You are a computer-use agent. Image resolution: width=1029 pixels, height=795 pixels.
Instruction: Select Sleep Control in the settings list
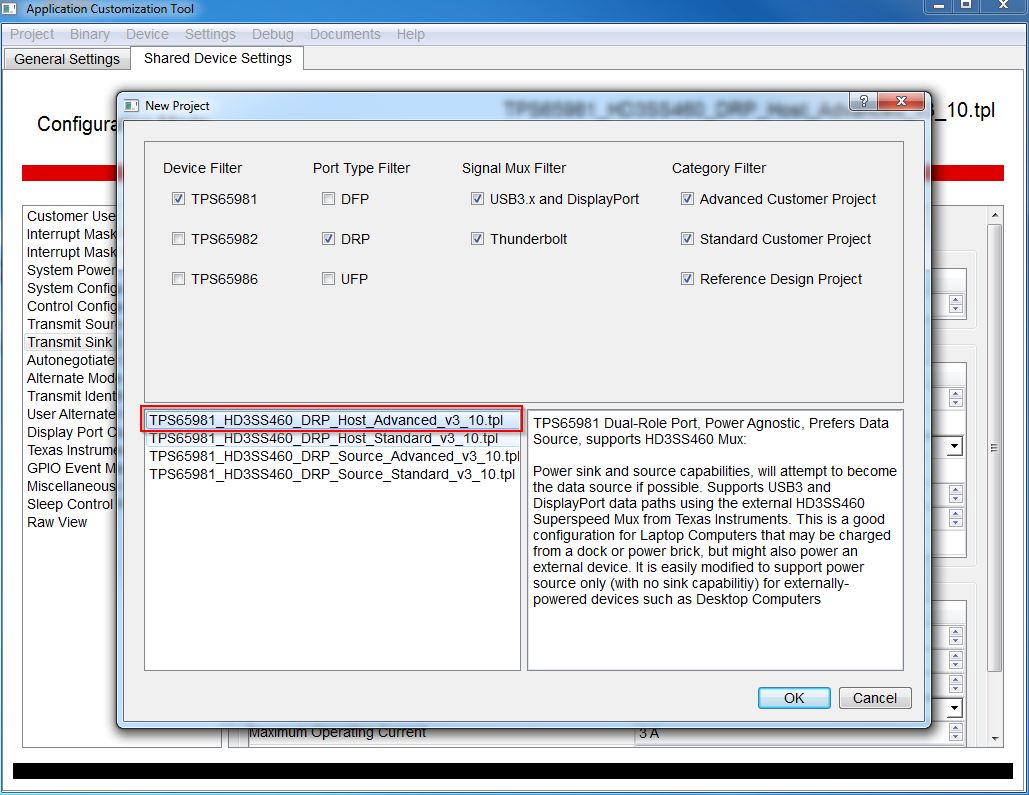[x=71, y=504]
